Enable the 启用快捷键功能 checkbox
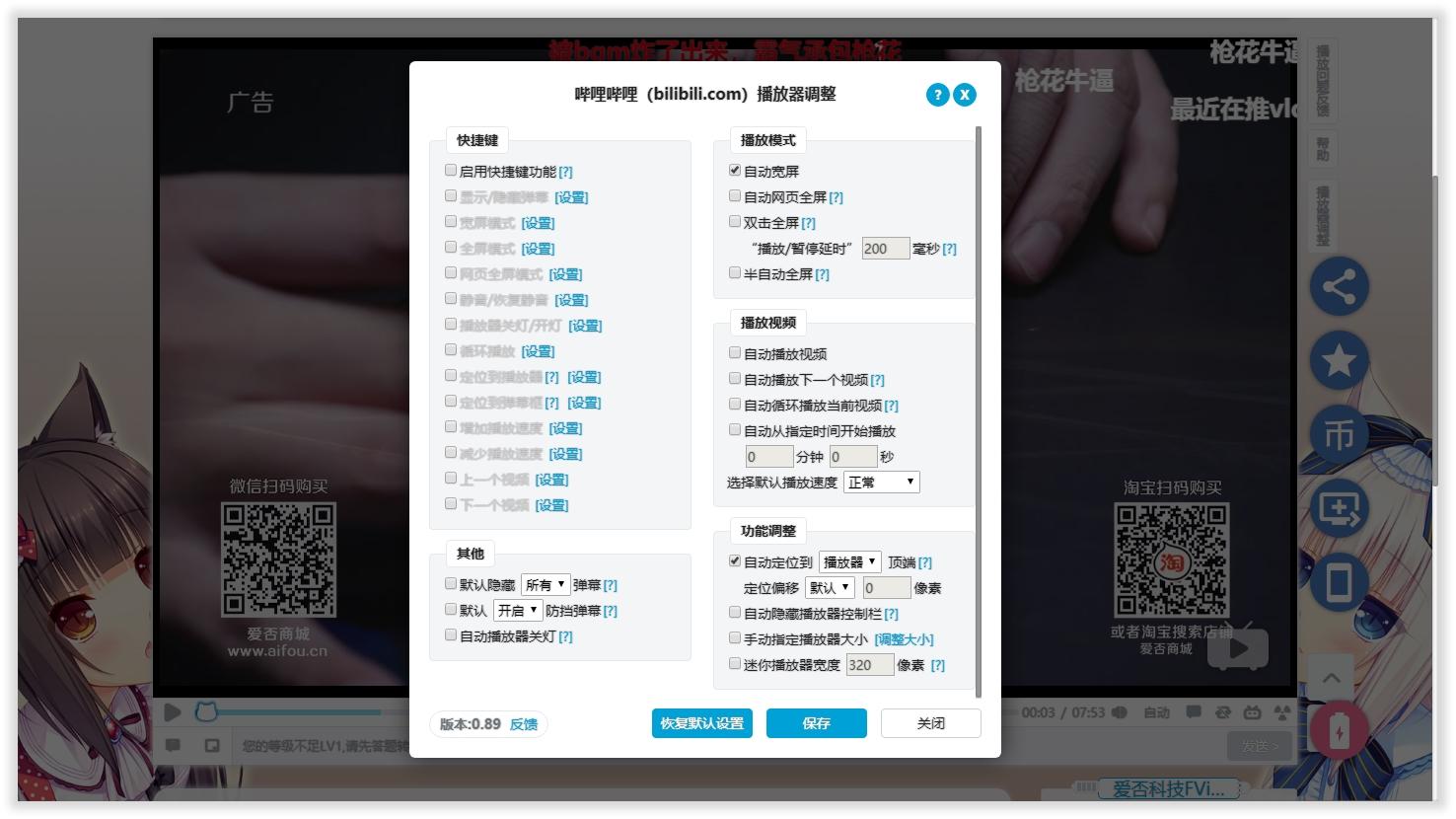The image size is (1456, 819). click(x=451, y=171)
